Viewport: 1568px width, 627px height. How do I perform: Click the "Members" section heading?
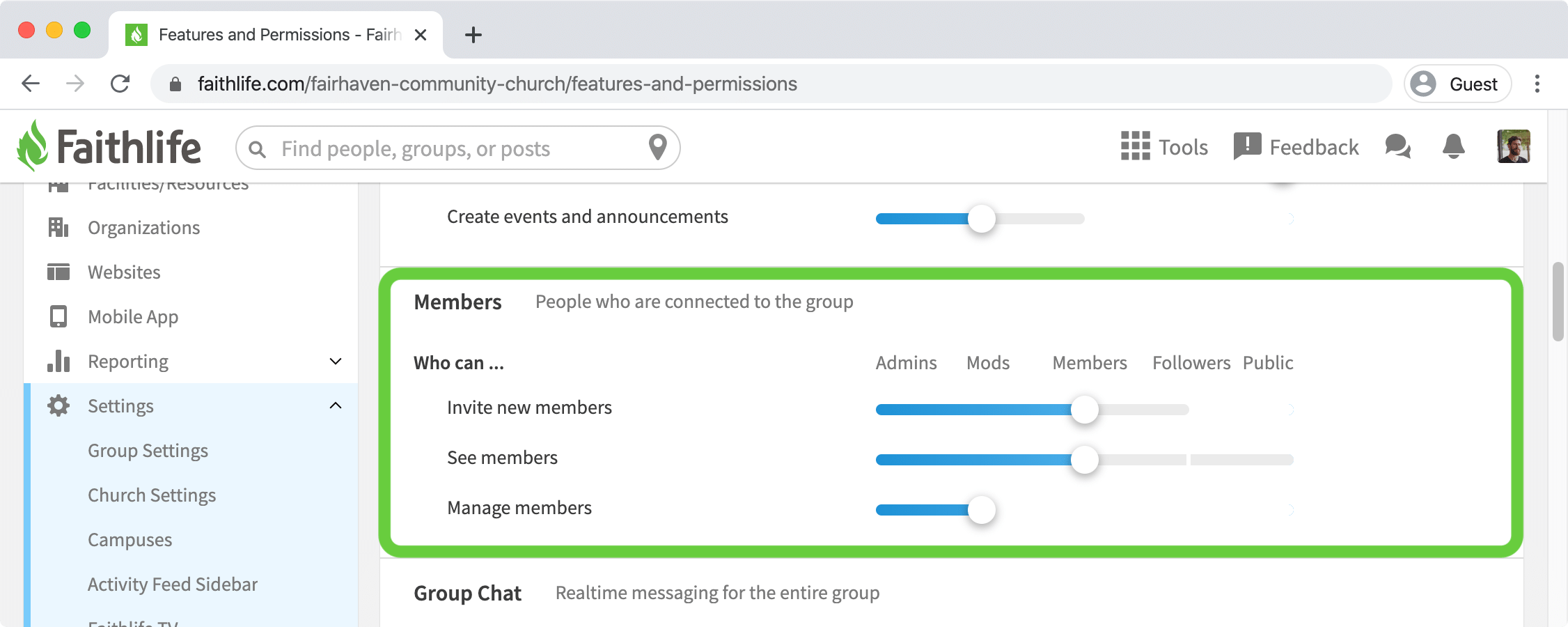point(457,302)
